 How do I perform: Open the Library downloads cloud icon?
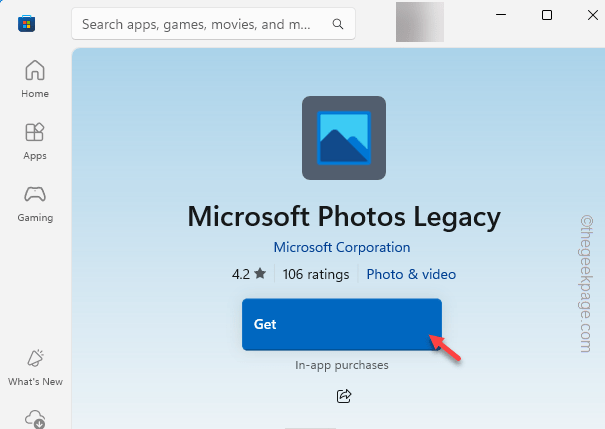[35, 419]
